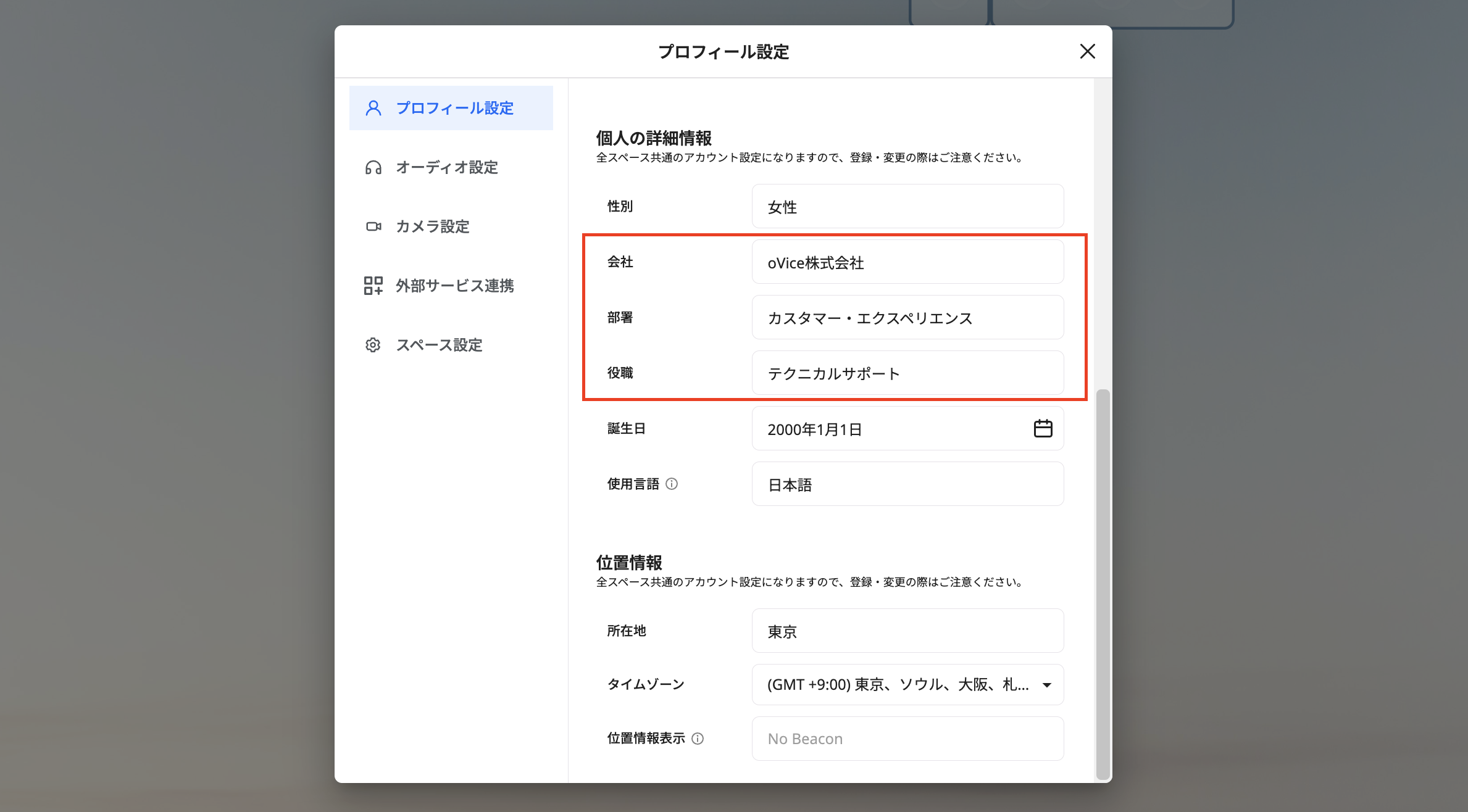
Task: Click the camera icon for カメラ設定
Action: [373, 226]
